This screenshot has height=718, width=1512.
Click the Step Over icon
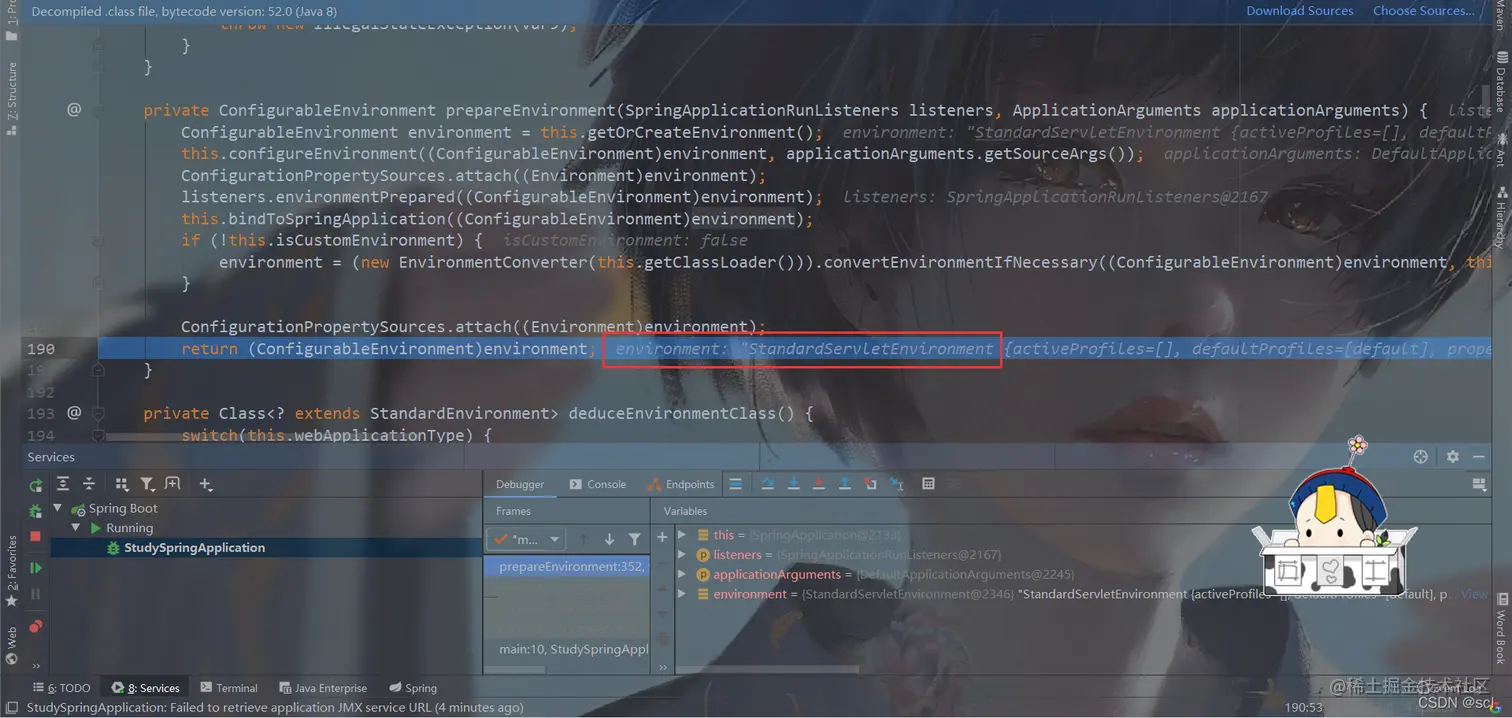[768, 484]
